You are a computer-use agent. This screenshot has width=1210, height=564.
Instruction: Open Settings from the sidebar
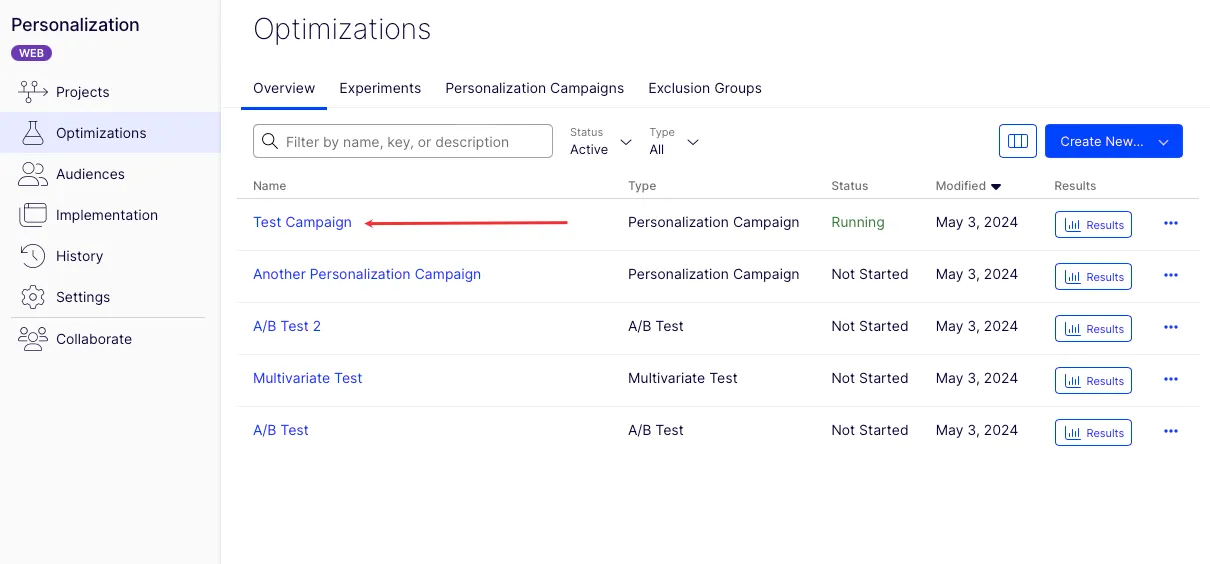[64, 297]
